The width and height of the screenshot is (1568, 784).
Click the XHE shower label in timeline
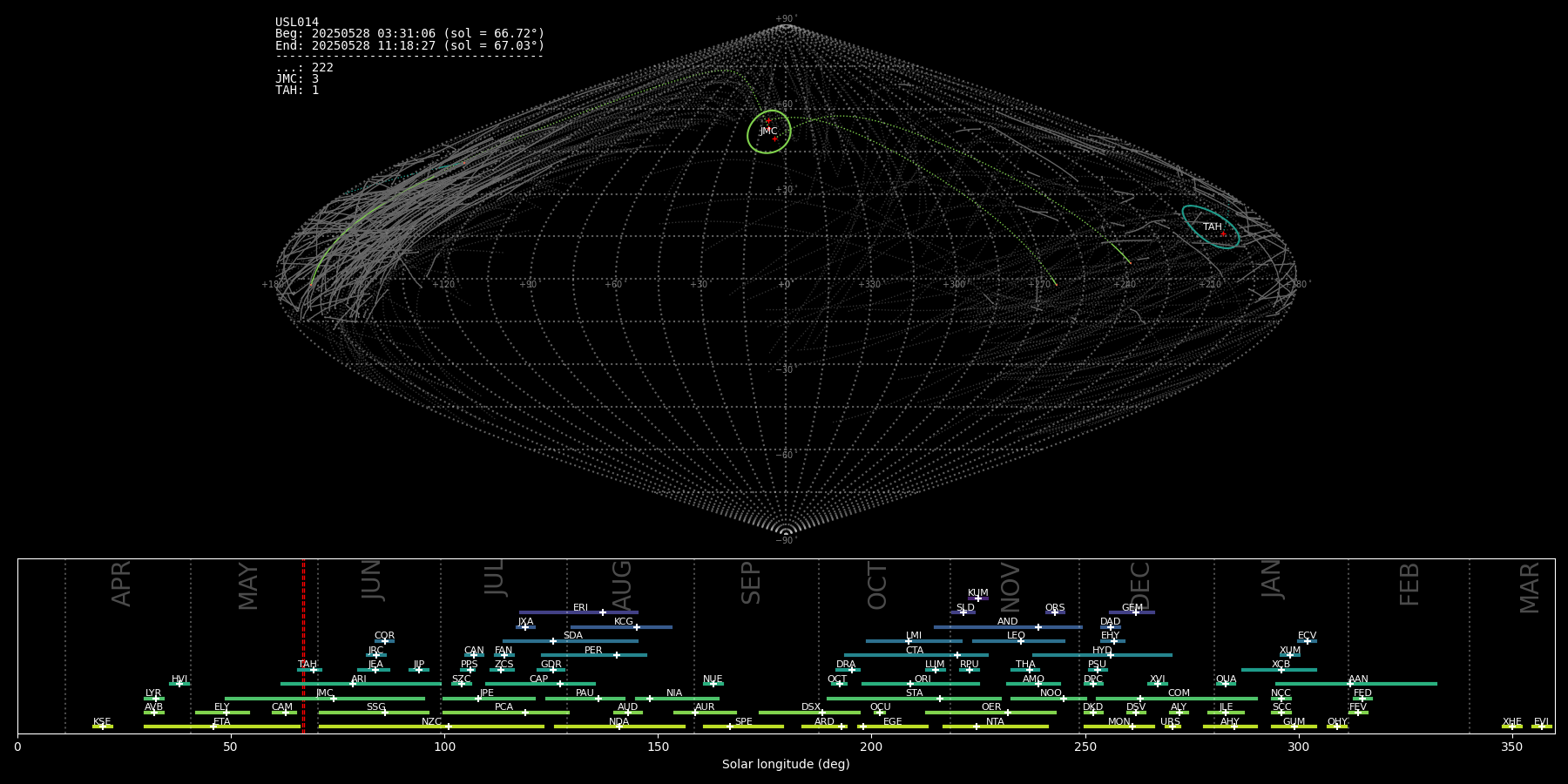pos(1511,722)
